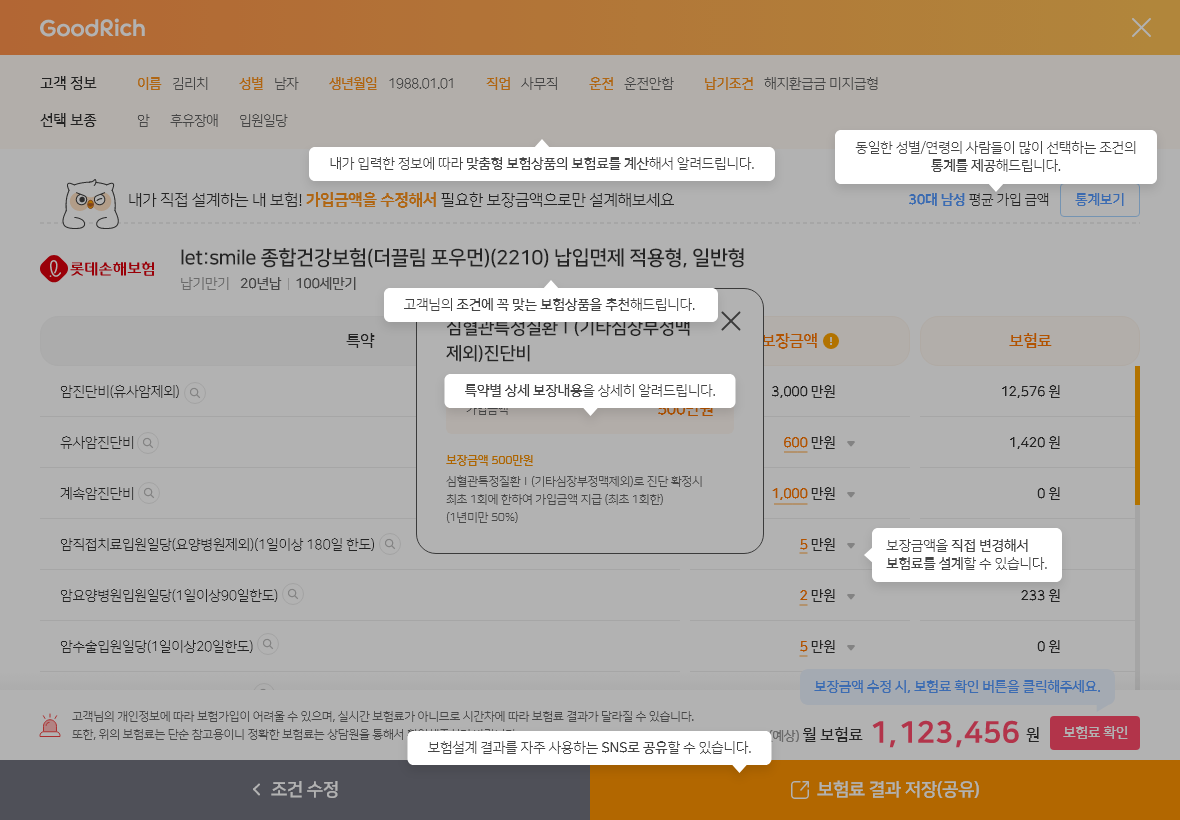The width and height of the screenshot is (1180, 820).
Task: Click the 20년납 payment period text
Action: [x=260, y=284]
